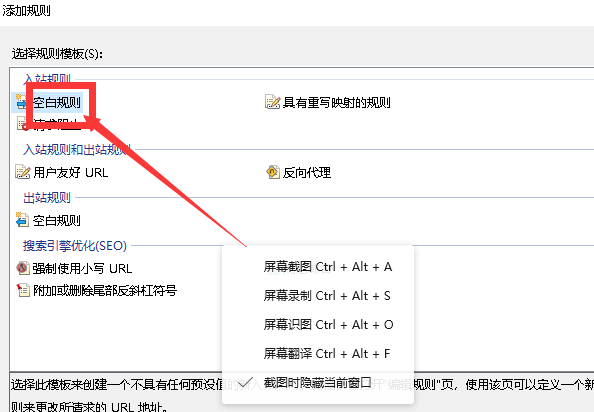Click the 具有重写映射的规则 icon
The width and height of the screenshot is (594, 412).
[x=272, y=102]
